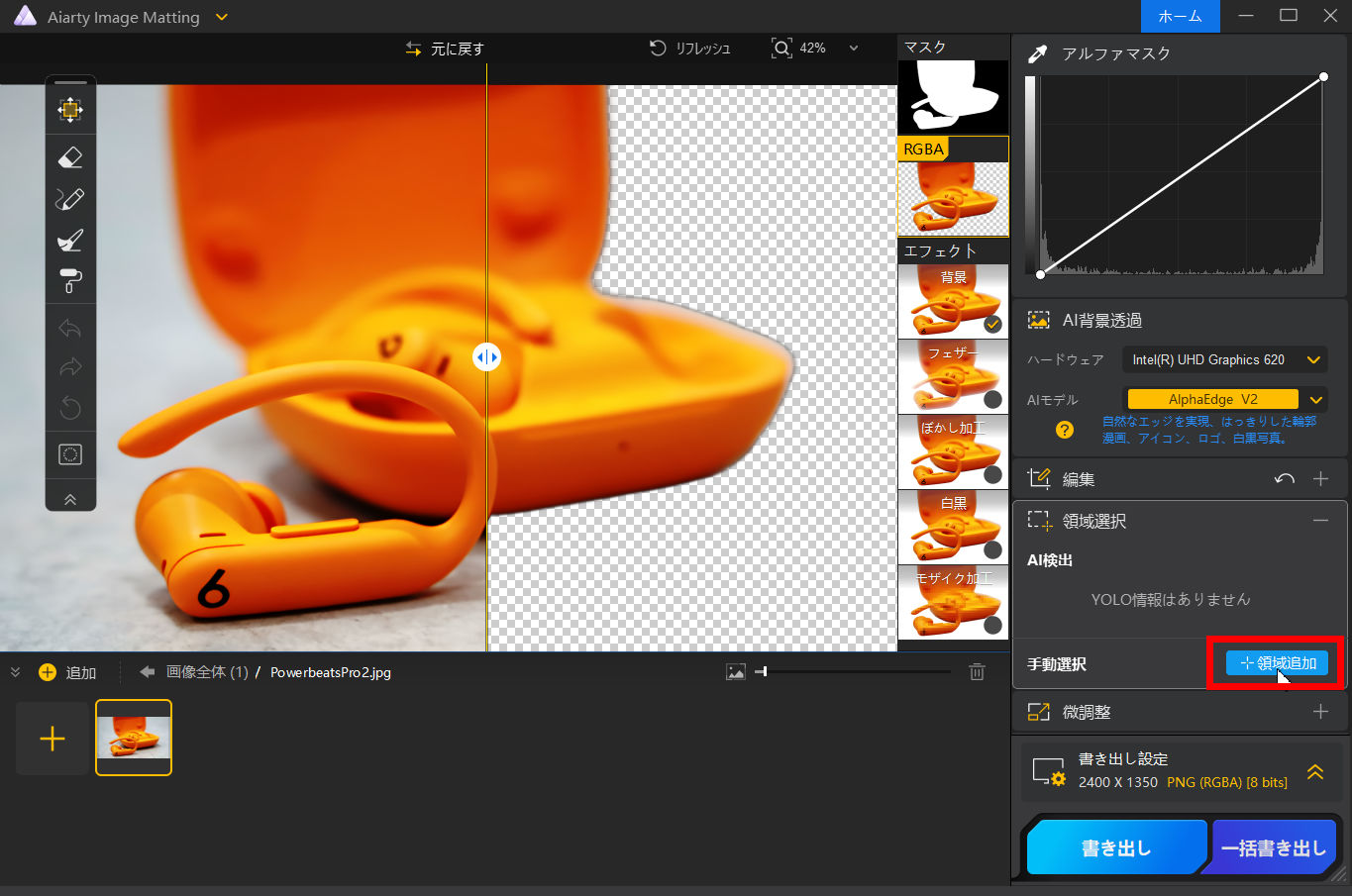This screenshot has height=896, width=1352.
Task: Select the paint roller tool
Action: point(70,281)
